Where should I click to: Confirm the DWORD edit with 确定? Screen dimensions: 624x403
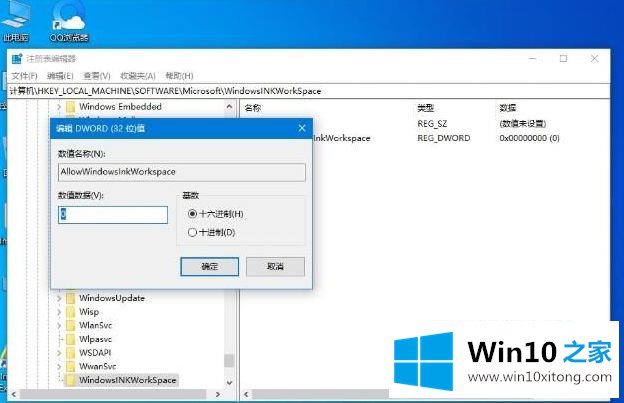point(210,267)
